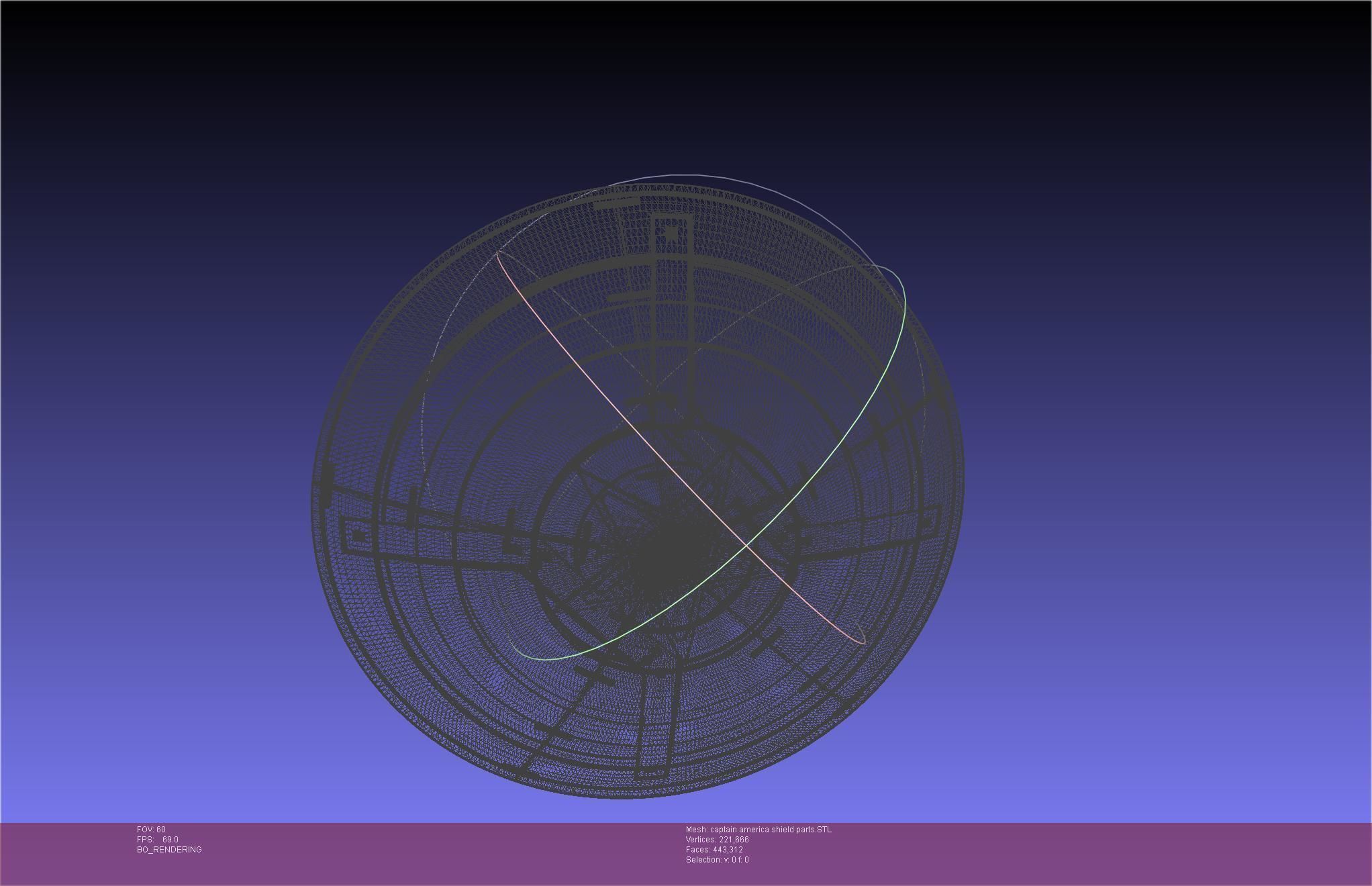
Task: Click the BO_RENDERING status label
Action: [x=169, y=850]
